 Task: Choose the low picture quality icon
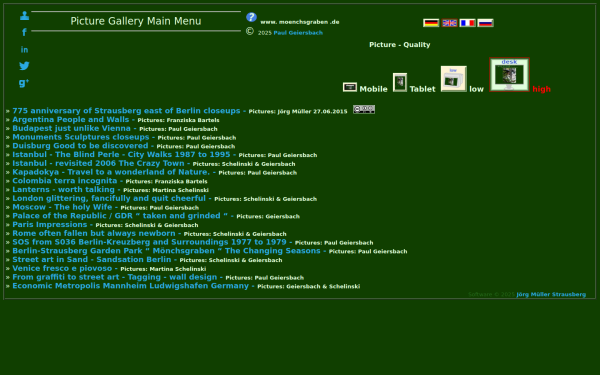pyautogui.click(x=453, y=79)
